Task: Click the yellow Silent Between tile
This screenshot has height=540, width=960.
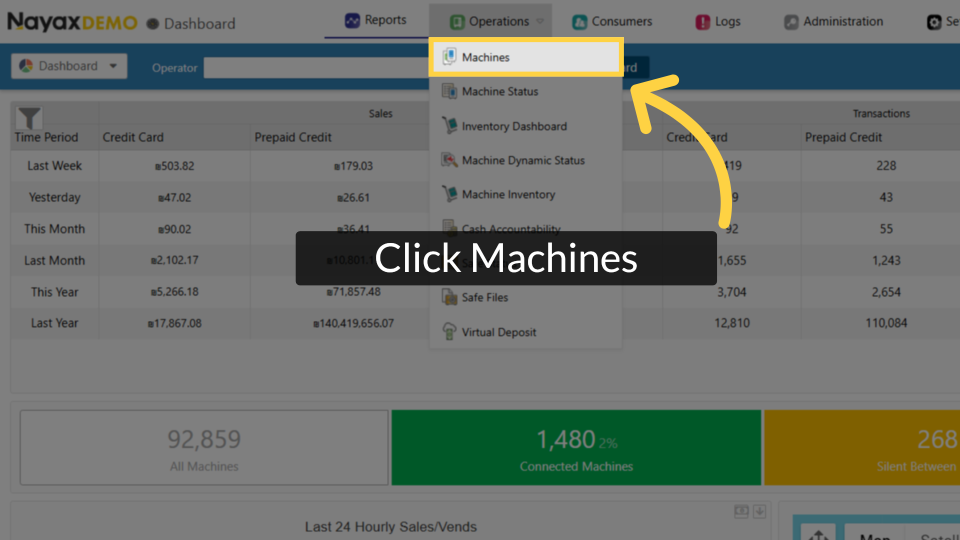Action: (x=862, y=447)
